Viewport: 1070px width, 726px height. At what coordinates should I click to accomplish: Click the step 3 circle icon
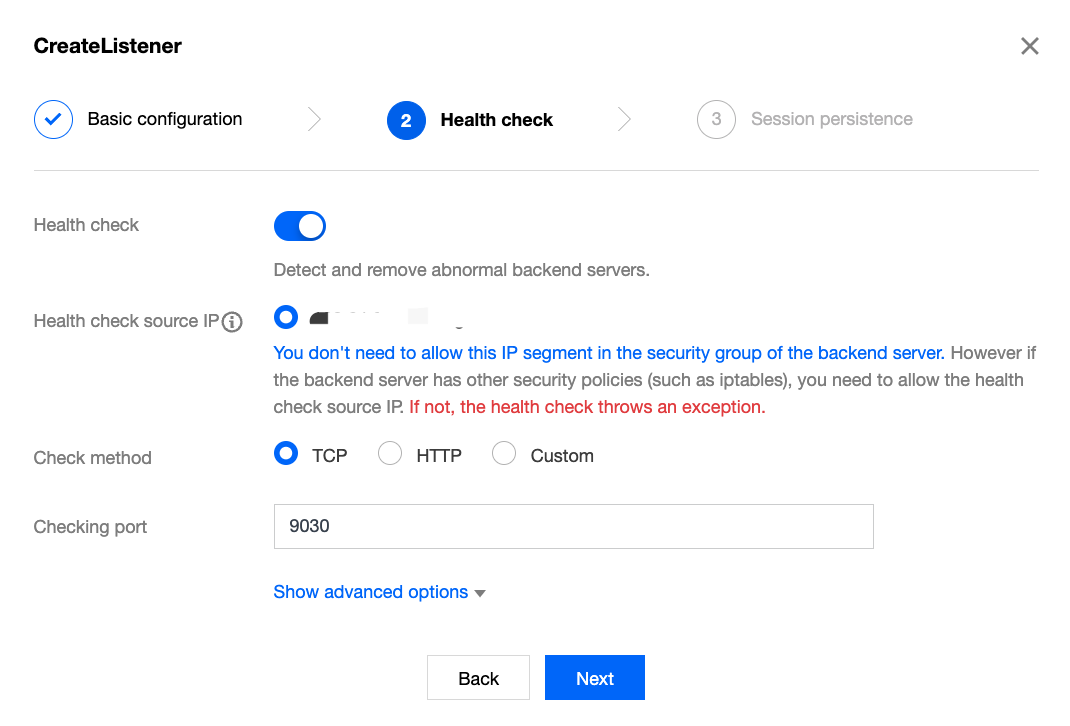point(716,120)
